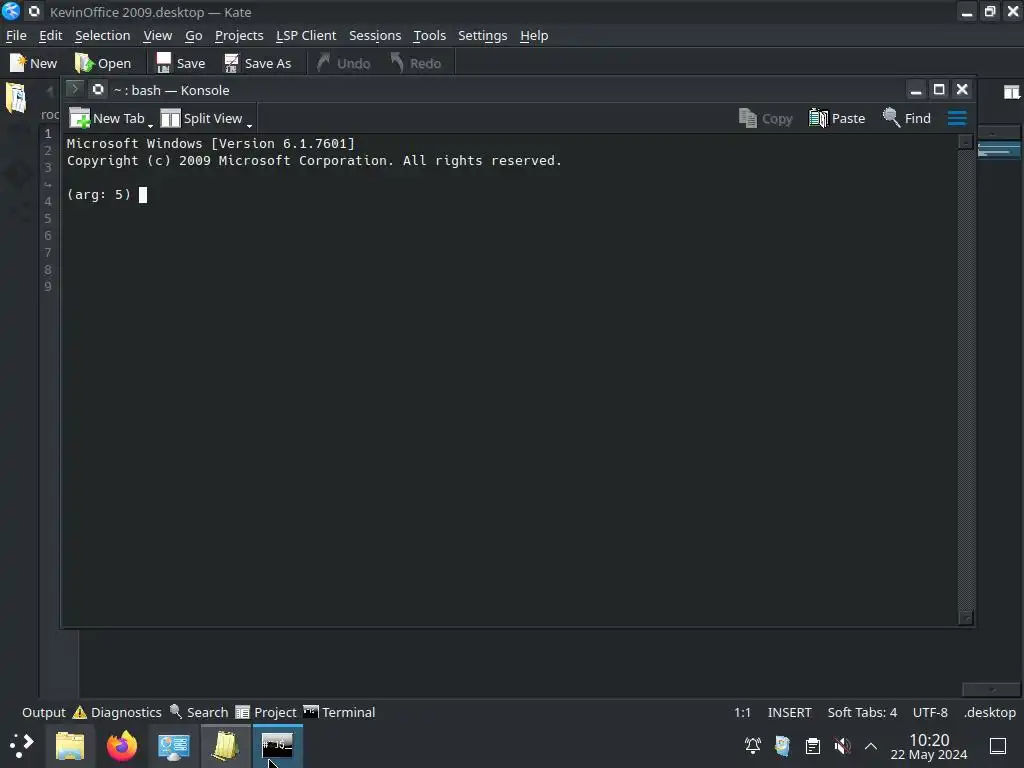This screenshot has width=1024, height=768.
Task: Toggle INSERT mode in status bar
Action: [x=790, y=712]
